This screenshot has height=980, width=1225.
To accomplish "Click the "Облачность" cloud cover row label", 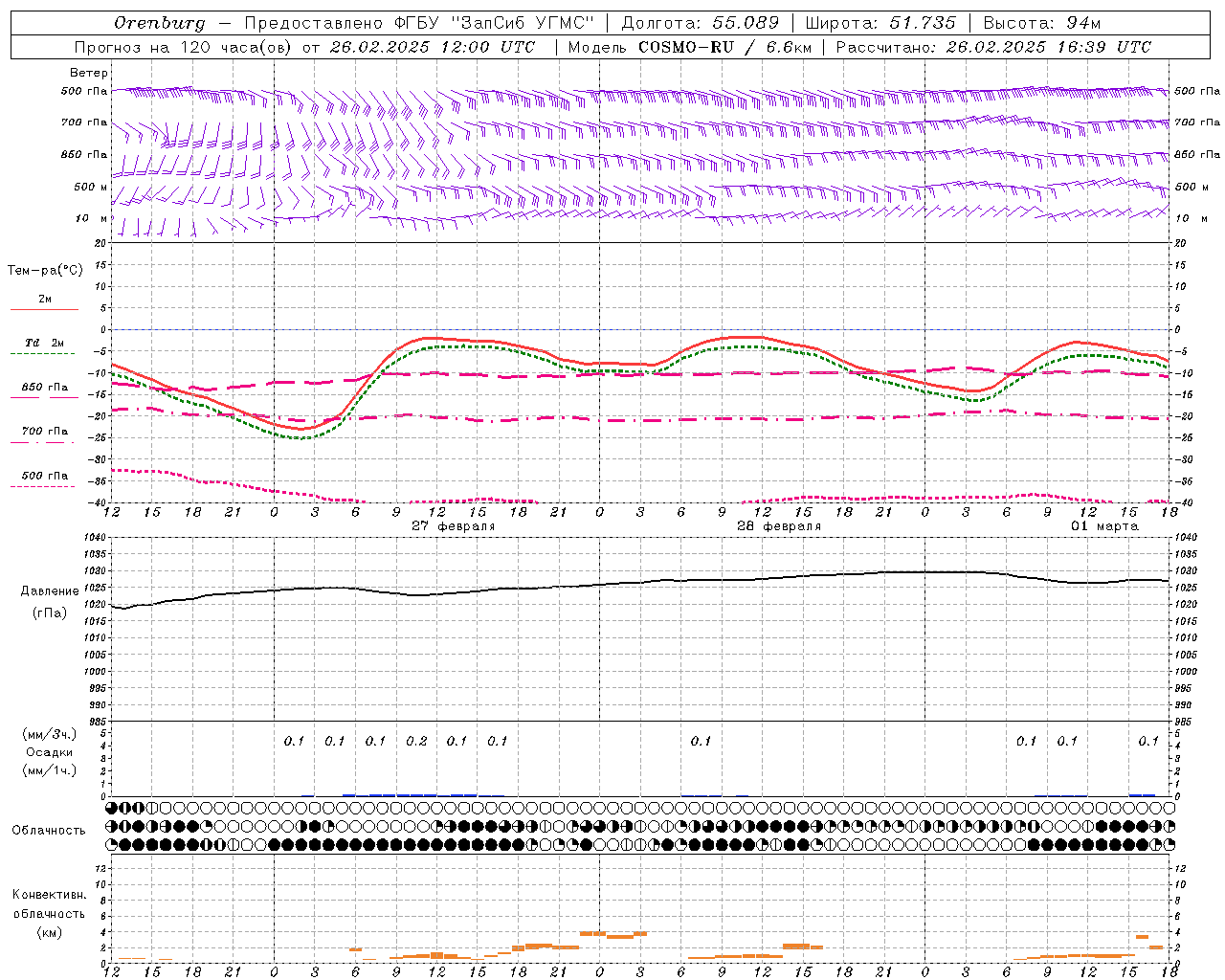I will pyautogui.click(x=49, y=831).
